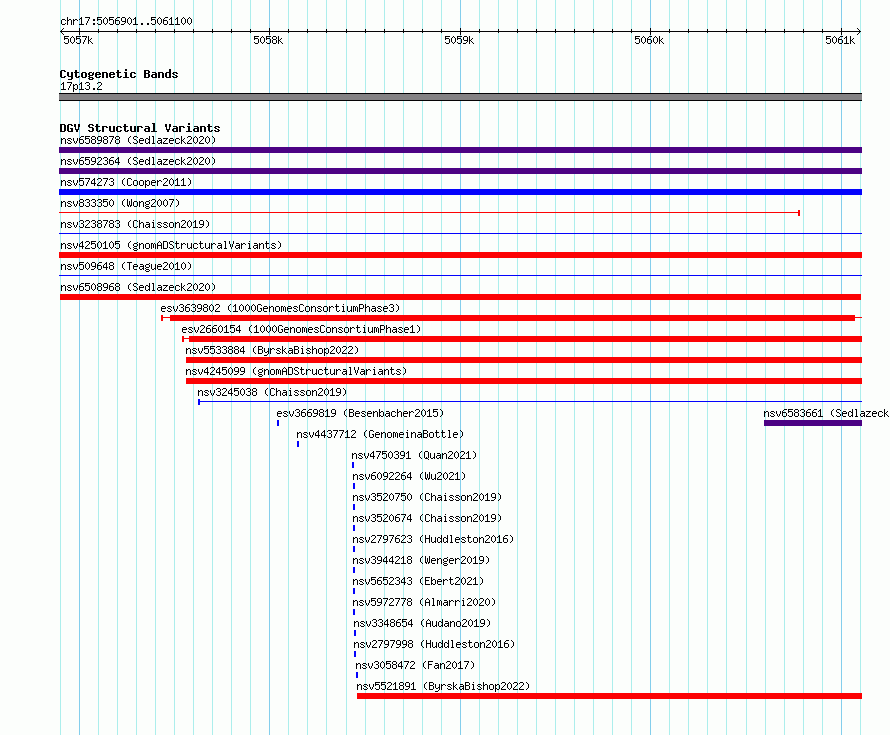Open variant nsv6592364 (Sedlazeck2020)
890x735 pixels.
coord(138,161)
